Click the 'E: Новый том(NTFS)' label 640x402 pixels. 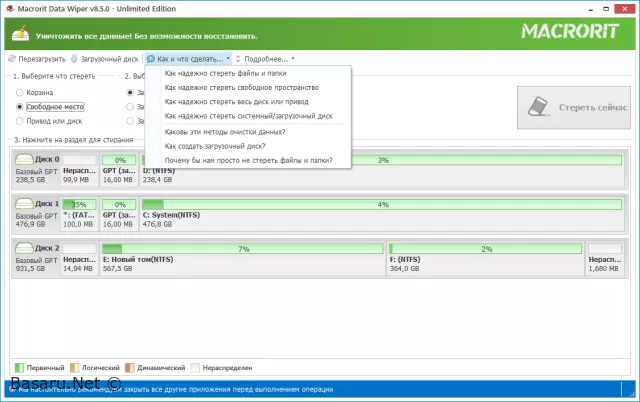coord(138,260)
